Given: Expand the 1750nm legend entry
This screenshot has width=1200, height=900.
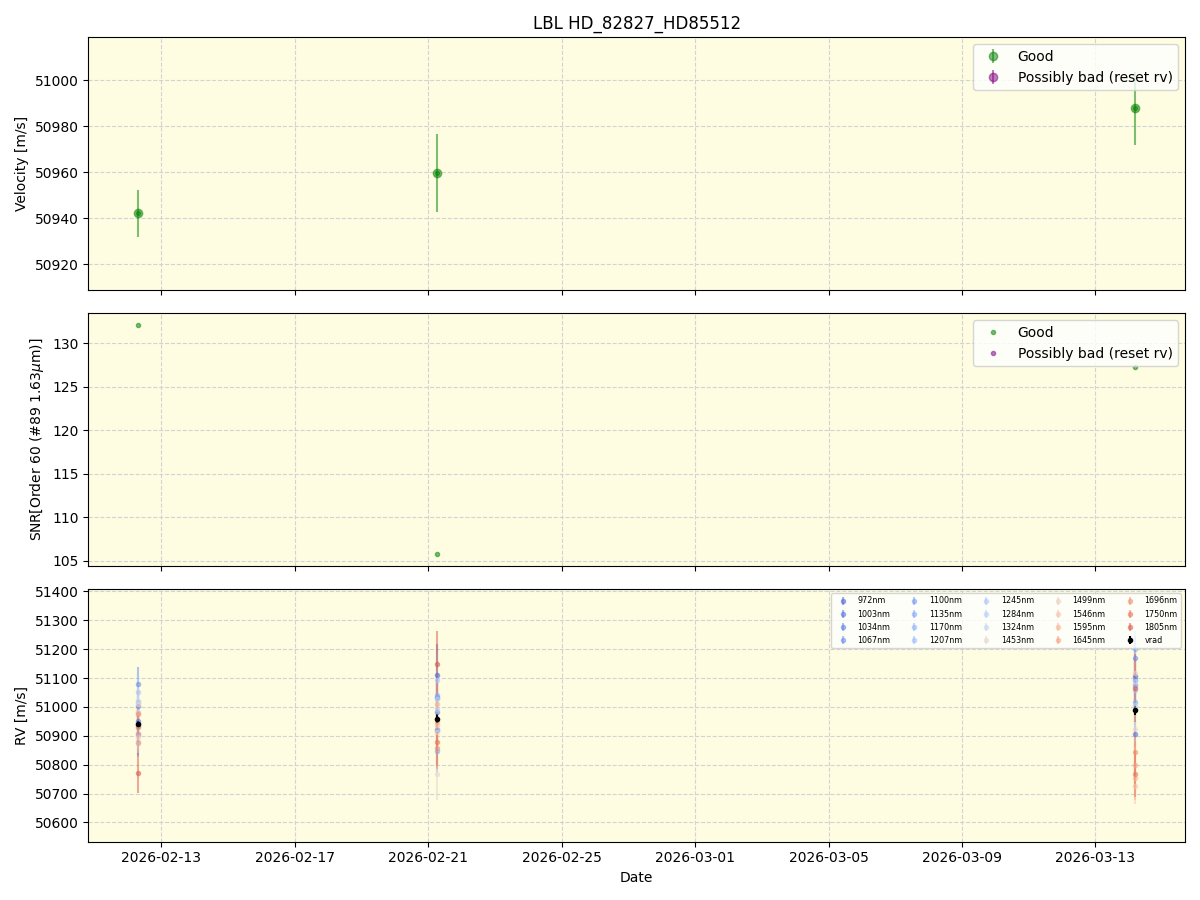Looking at the screenshot, I should click(1159, 613).
